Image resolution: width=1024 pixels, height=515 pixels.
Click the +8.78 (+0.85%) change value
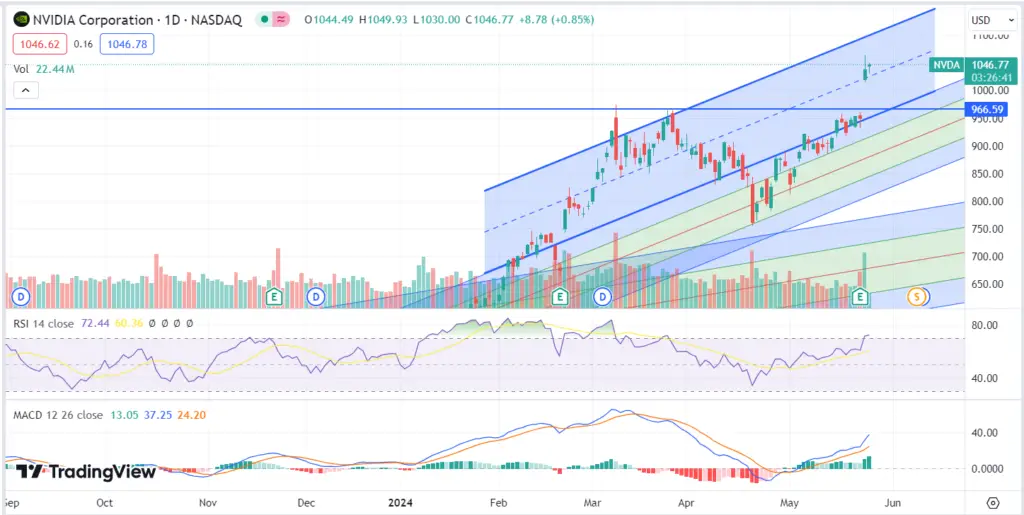coord(557,20)
